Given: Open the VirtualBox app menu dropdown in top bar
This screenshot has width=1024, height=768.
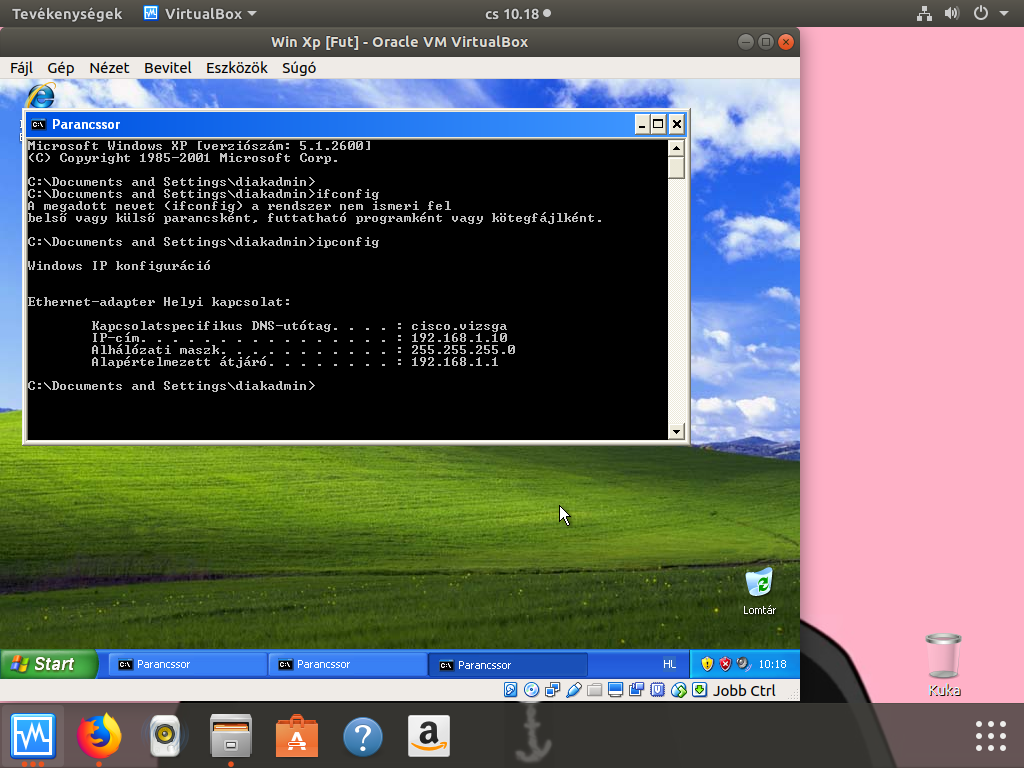Looking at the screenshot, I should 200,14.
